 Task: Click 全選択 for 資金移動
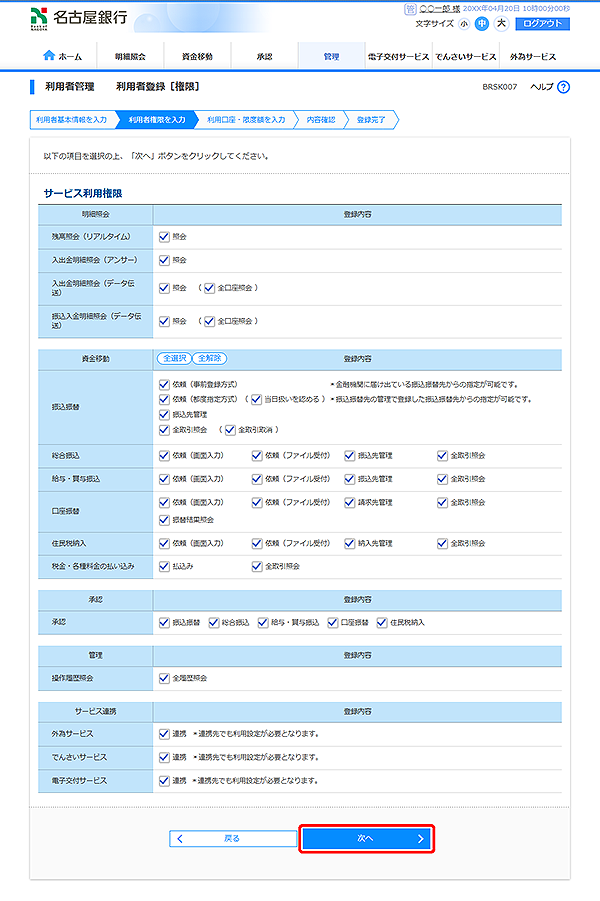click(x=174, y=358)
